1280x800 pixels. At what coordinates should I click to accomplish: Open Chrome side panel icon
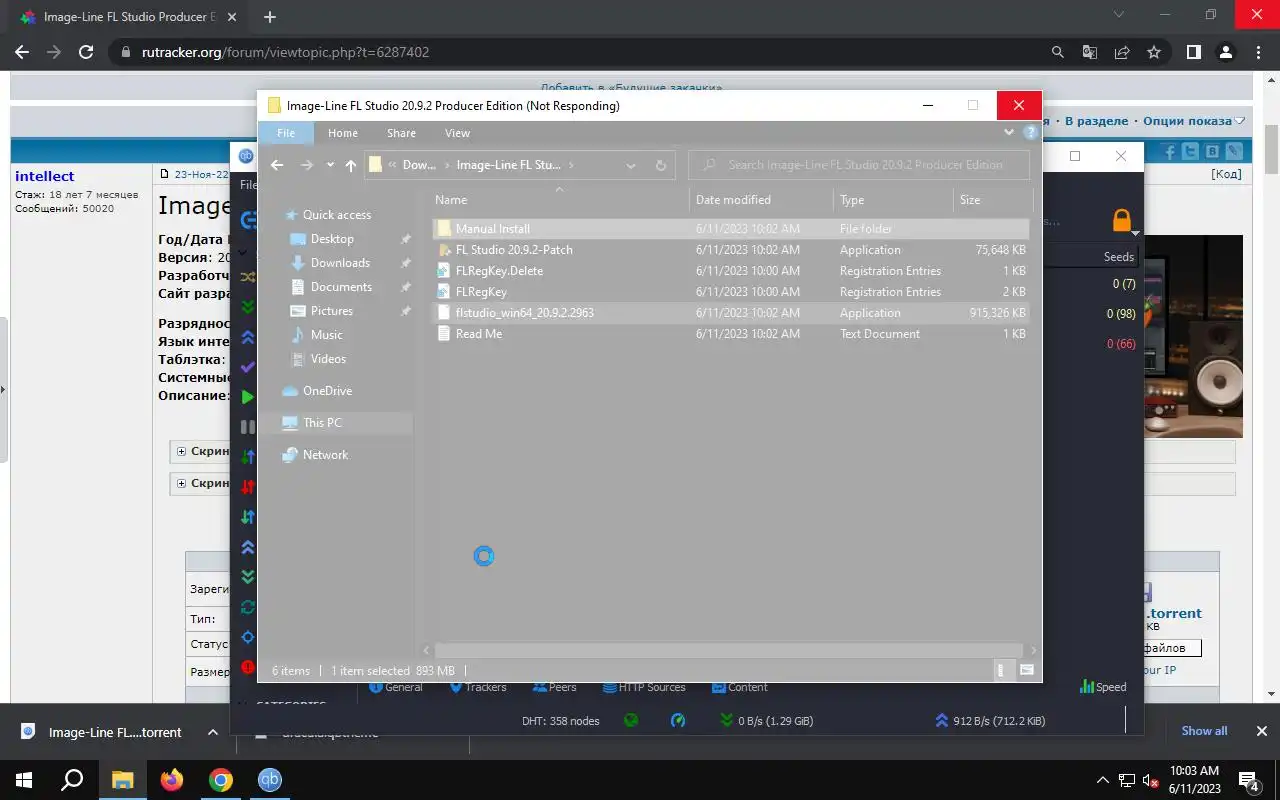[x=1194, y=52]
